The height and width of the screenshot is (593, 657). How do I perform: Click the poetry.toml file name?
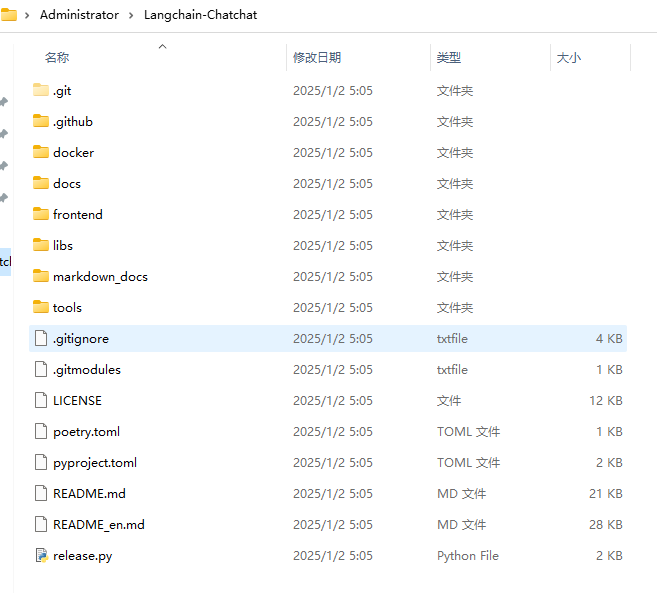point(86,432)
